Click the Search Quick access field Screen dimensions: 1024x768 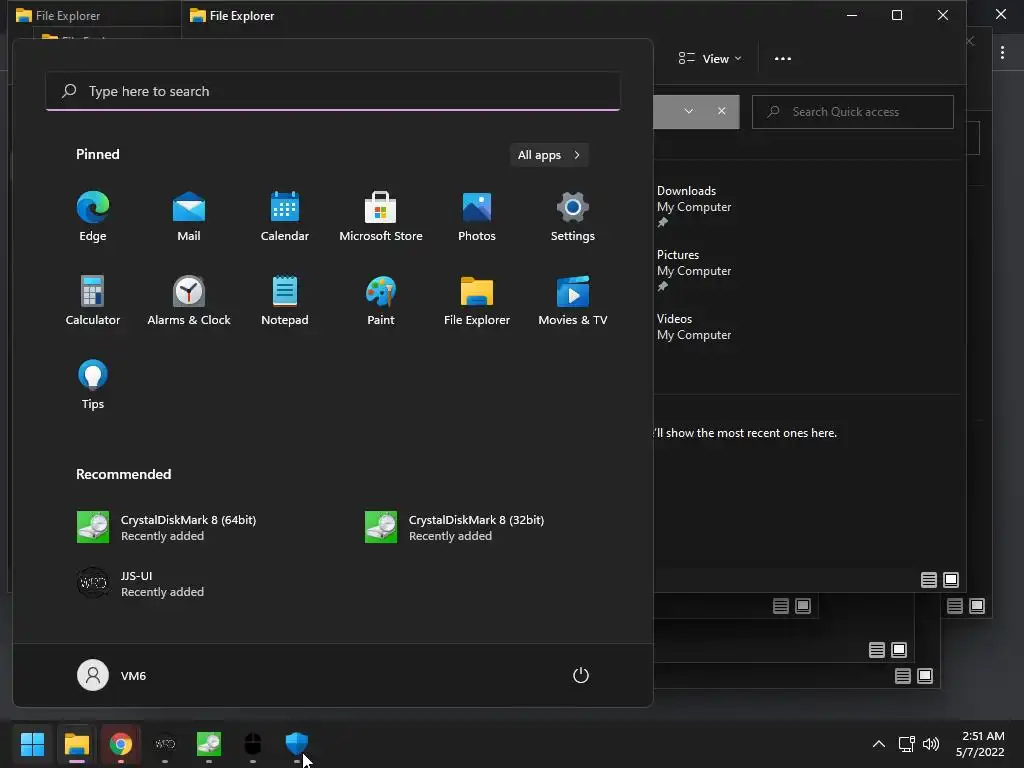coord(853,112)
